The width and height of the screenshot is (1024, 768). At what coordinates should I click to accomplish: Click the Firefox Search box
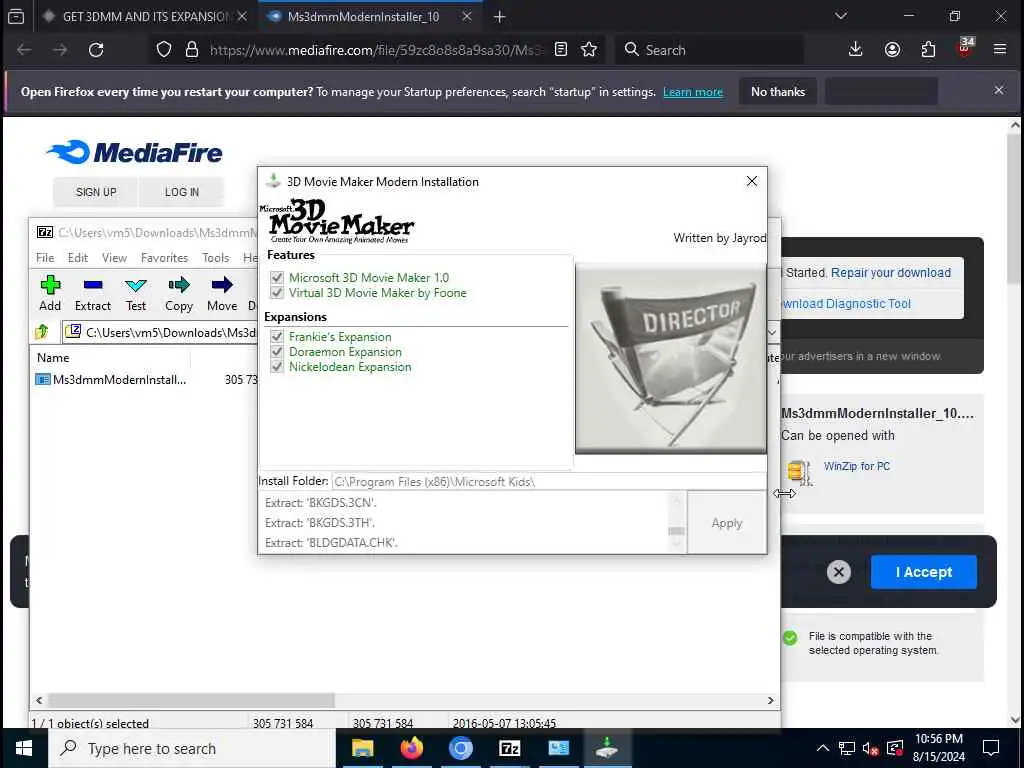[x=709, y=50]
